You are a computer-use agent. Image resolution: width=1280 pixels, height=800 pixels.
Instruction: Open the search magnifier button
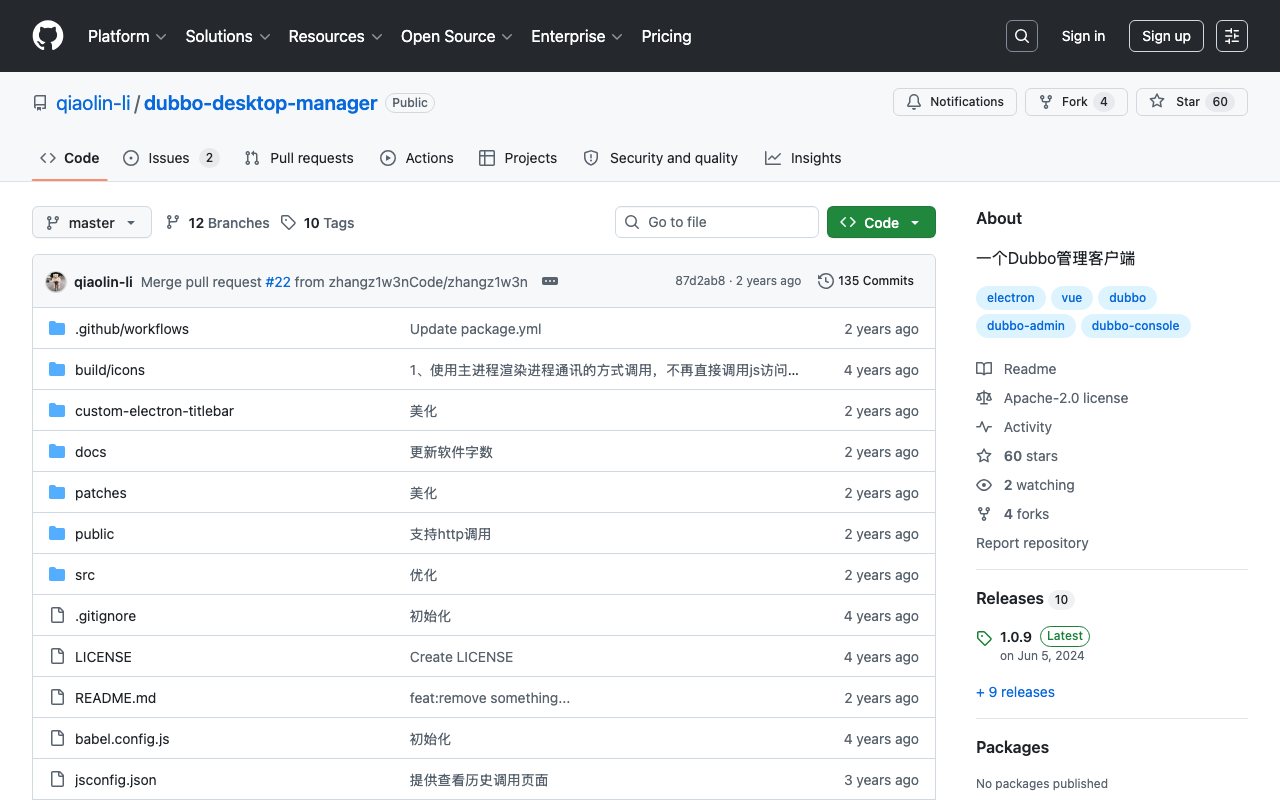1022,36
